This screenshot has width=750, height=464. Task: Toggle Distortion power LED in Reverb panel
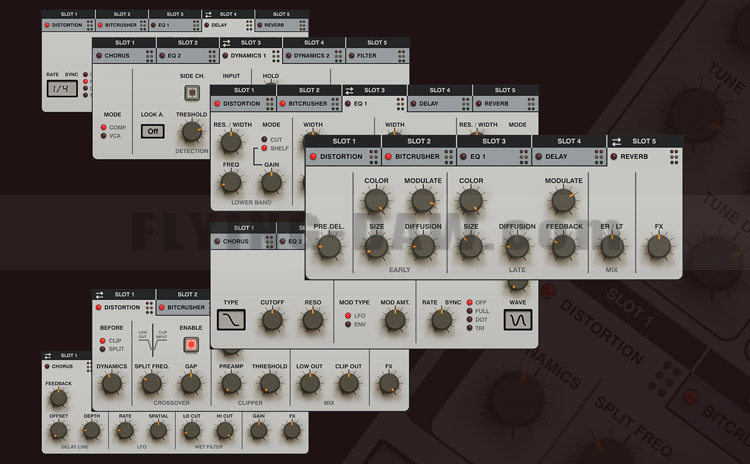click(x=313, y=156)
